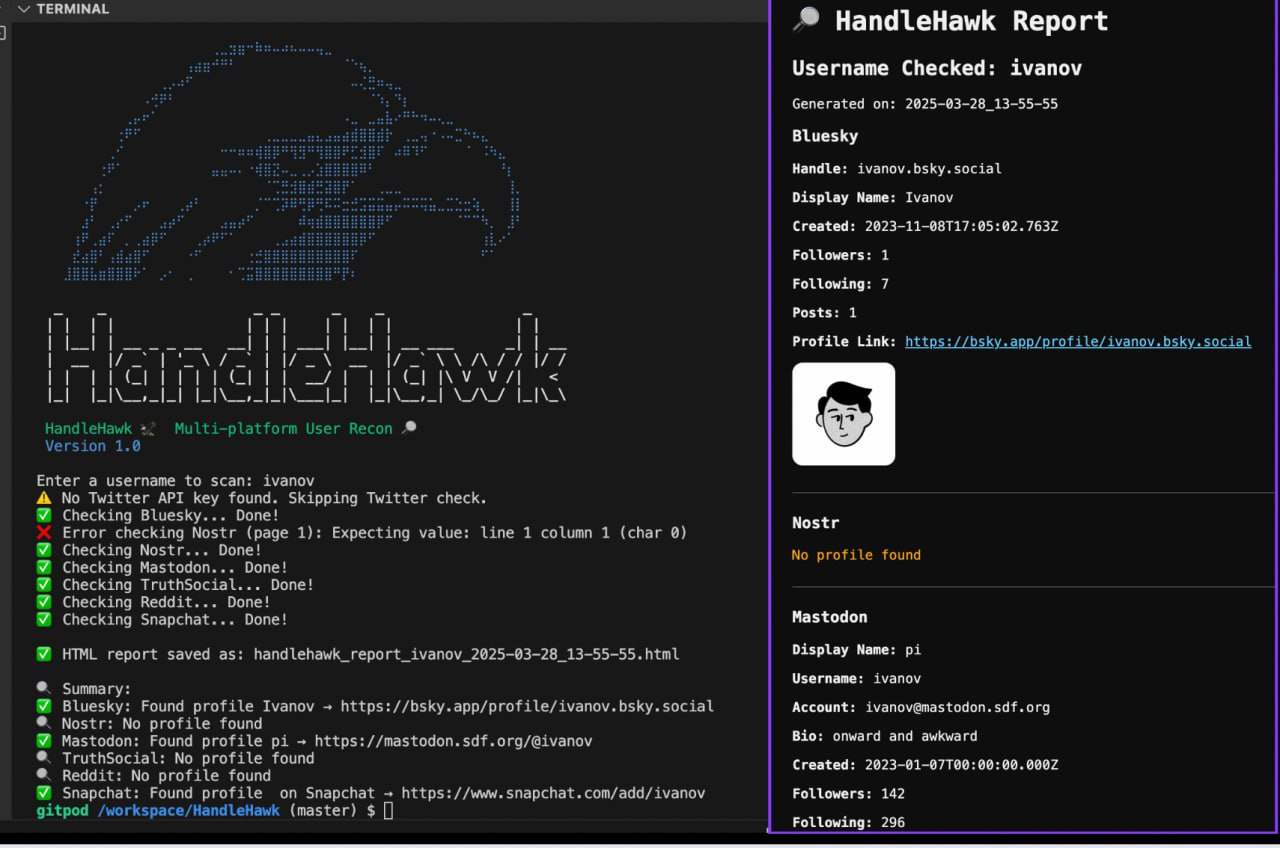This screenshot has height=848, width=1280.
Task: Click the magnifying glass icon in report title
Action: [x=806, y=20]
